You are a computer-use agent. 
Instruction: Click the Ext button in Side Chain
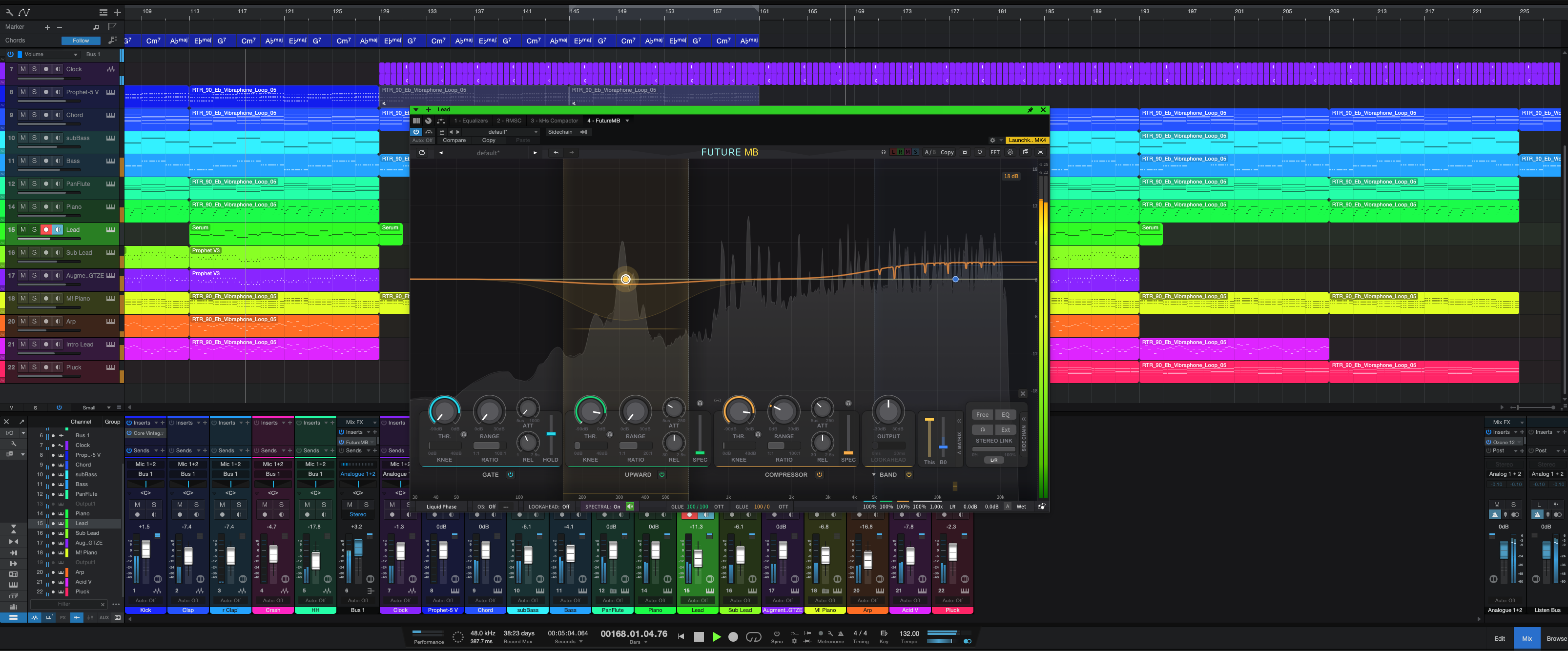(x=1005, y=429)
